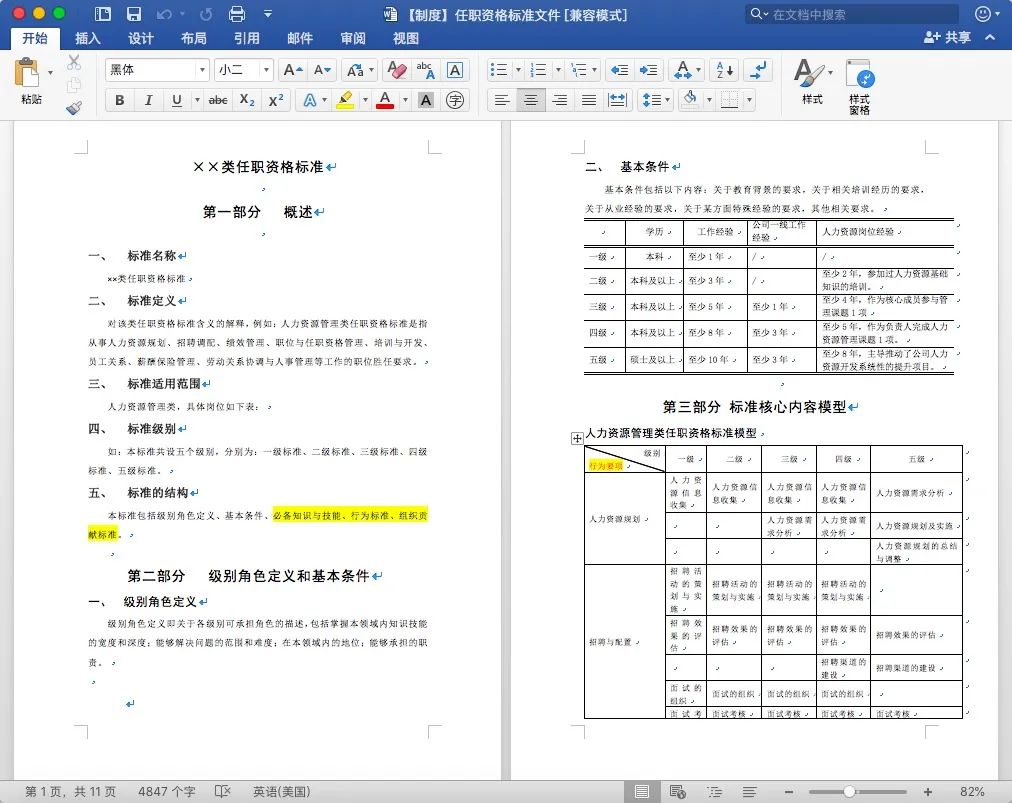Toggle underline formatting
The image size is (1012, 803).
[x=177, y=100]
